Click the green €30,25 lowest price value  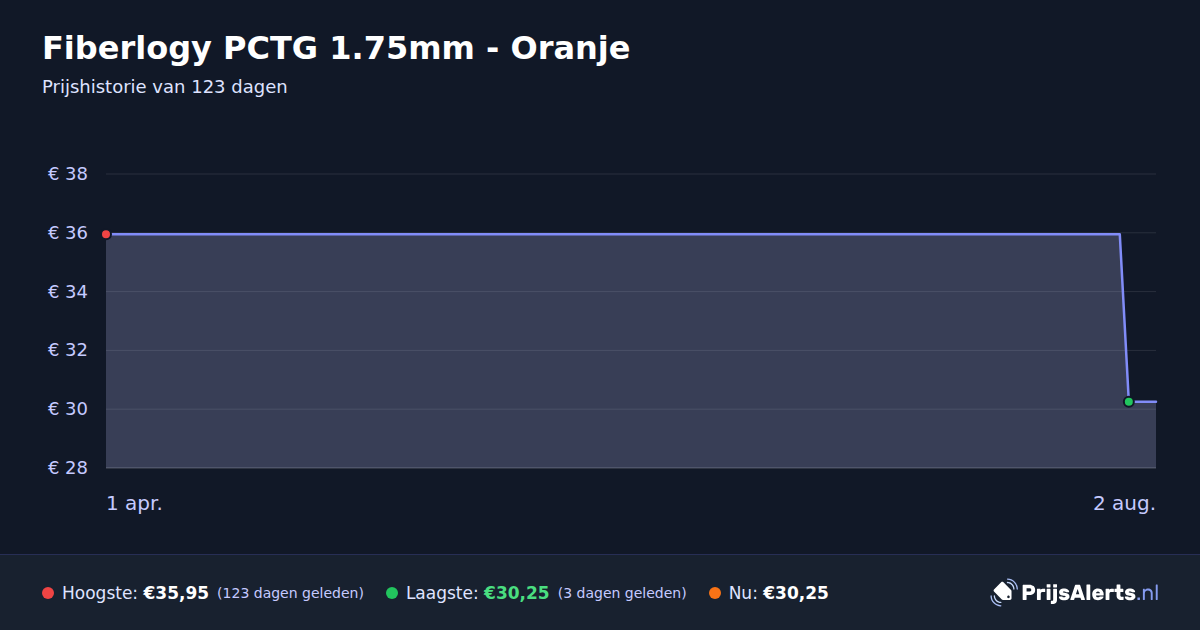click(x=516, y=593)
